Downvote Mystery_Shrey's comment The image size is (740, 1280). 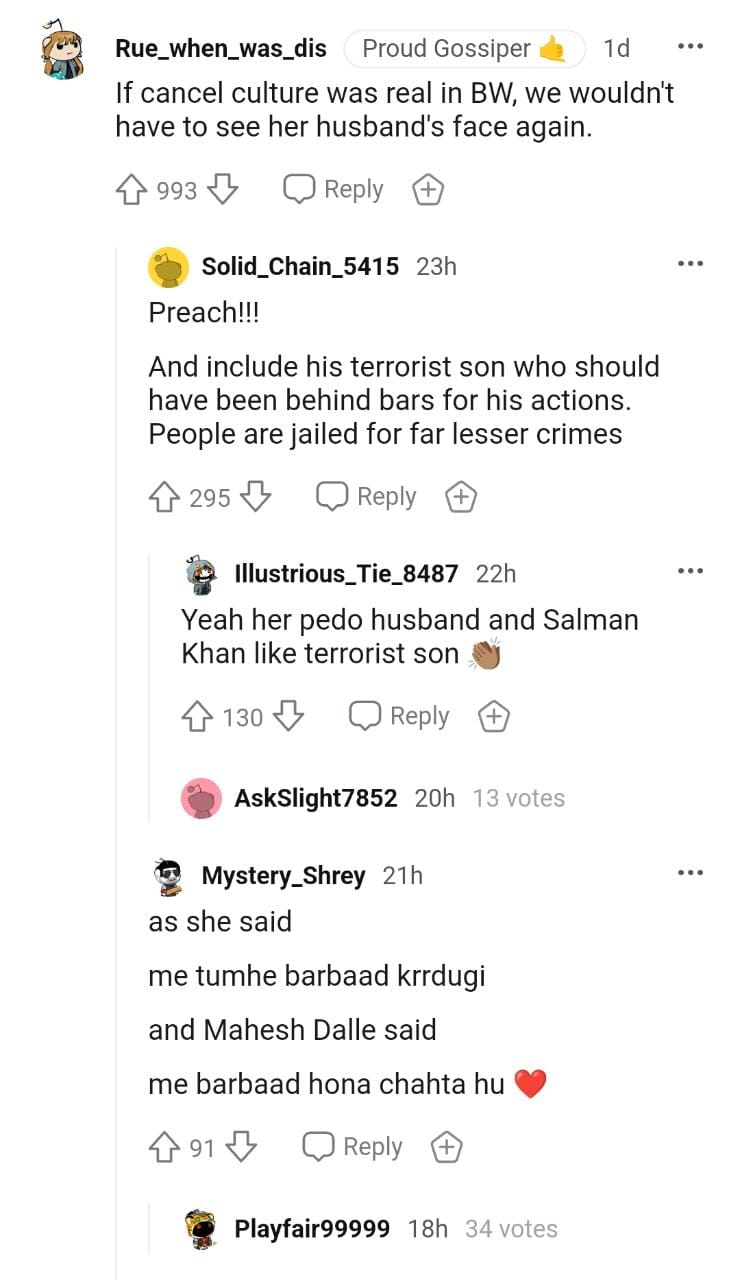click(x=240, y=1147)
